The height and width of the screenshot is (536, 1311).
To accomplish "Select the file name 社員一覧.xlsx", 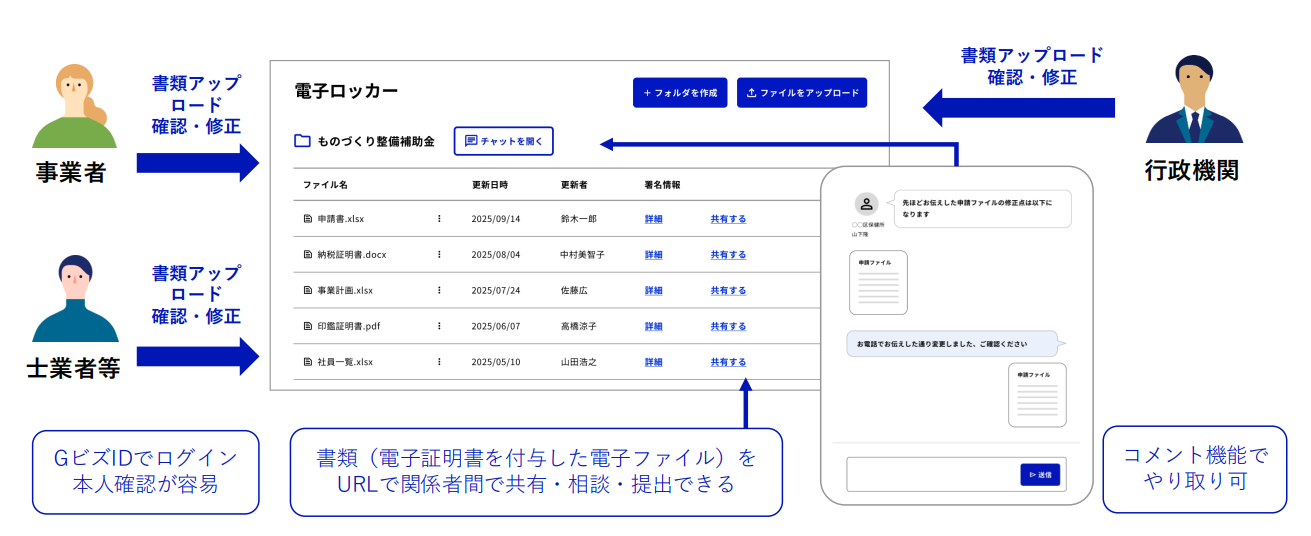I will 345,362.
